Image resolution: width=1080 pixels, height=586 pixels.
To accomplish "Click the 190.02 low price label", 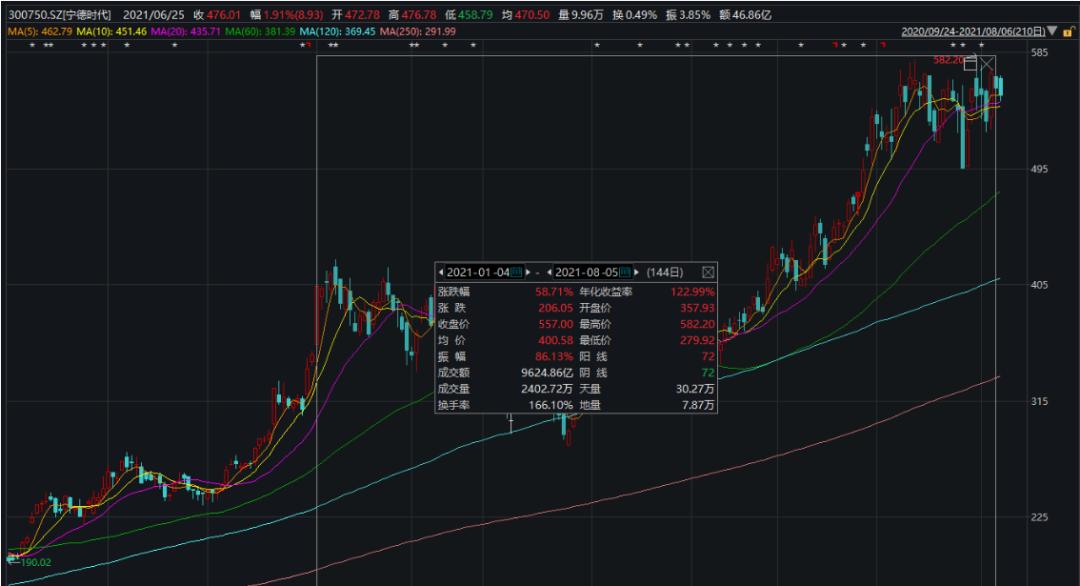I will click(36, 563).
